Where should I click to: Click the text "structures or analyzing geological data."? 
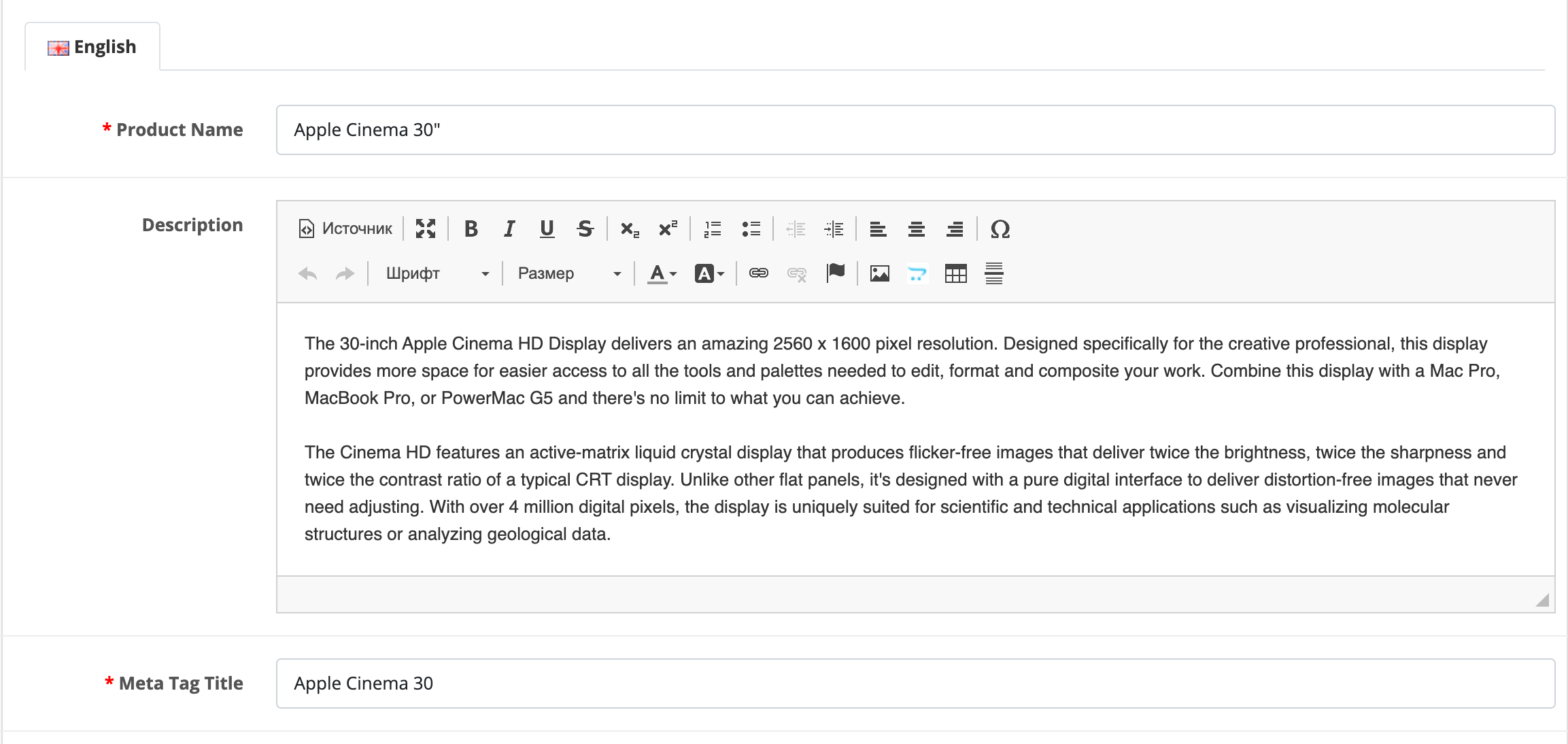458,534
